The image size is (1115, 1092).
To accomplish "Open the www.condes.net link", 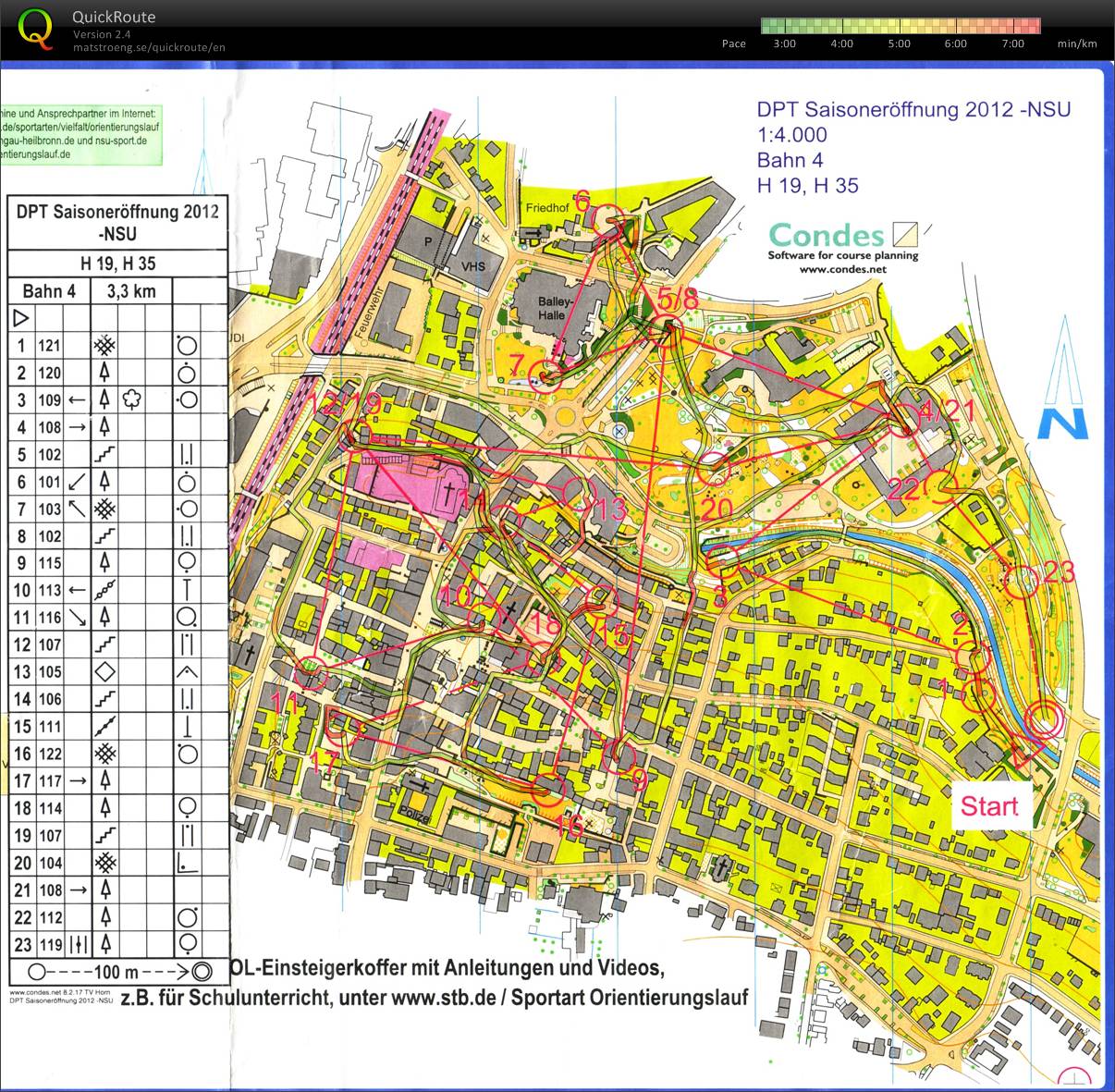I will click(842, 269).
